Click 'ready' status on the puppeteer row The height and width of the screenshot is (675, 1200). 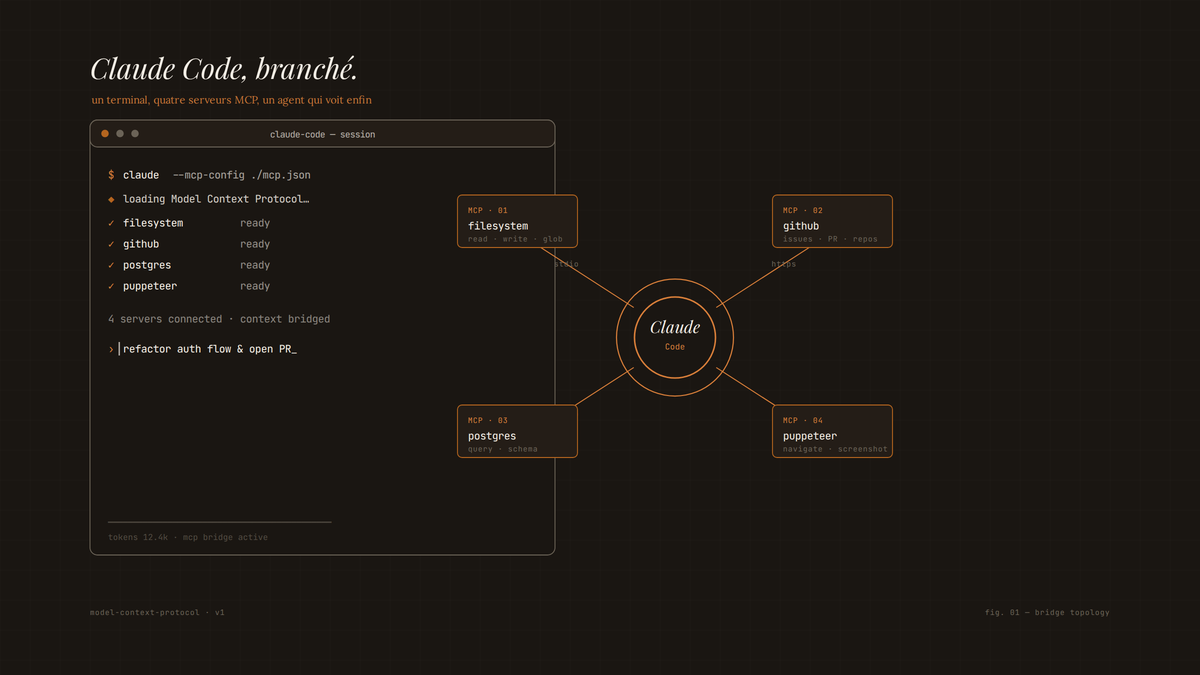[x=255, y=286]
